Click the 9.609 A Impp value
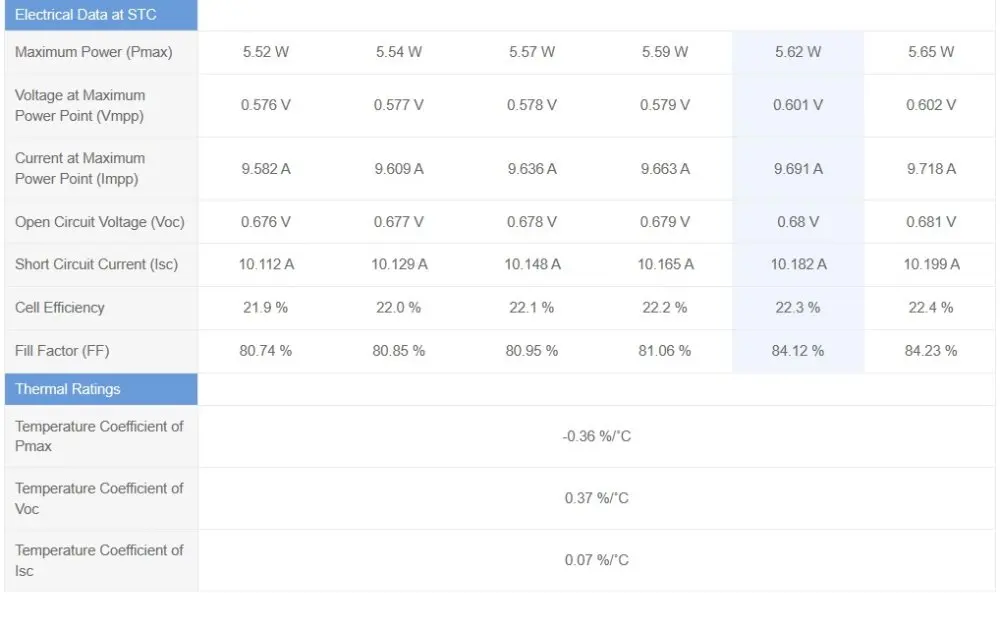 click(399, 169)
